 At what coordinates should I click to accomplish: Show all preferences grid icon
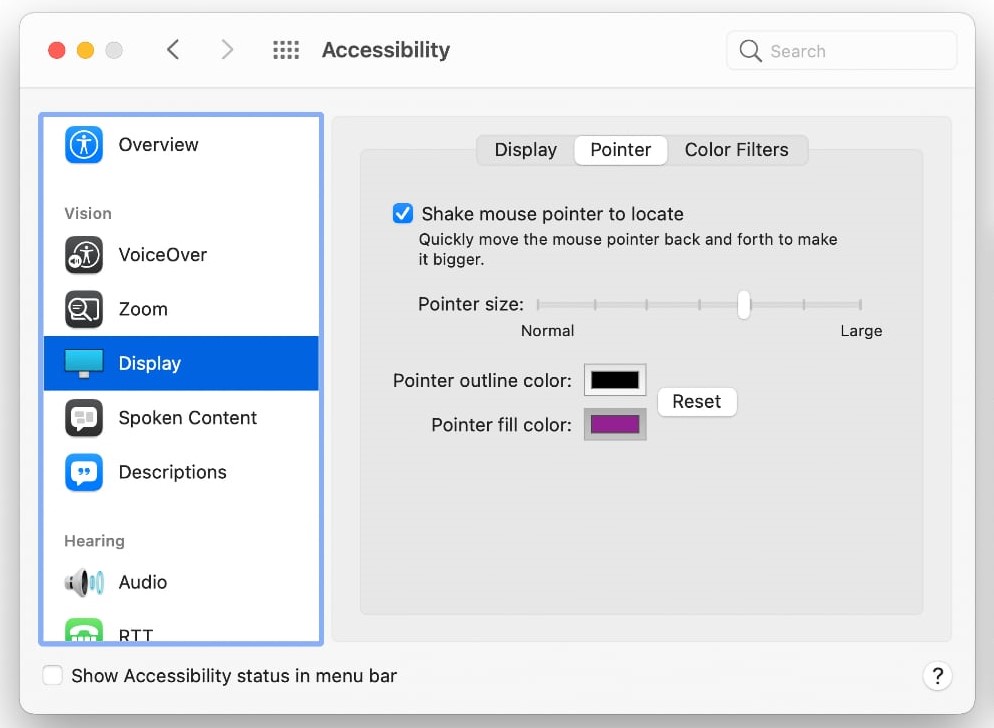click(x=286, y=50)
